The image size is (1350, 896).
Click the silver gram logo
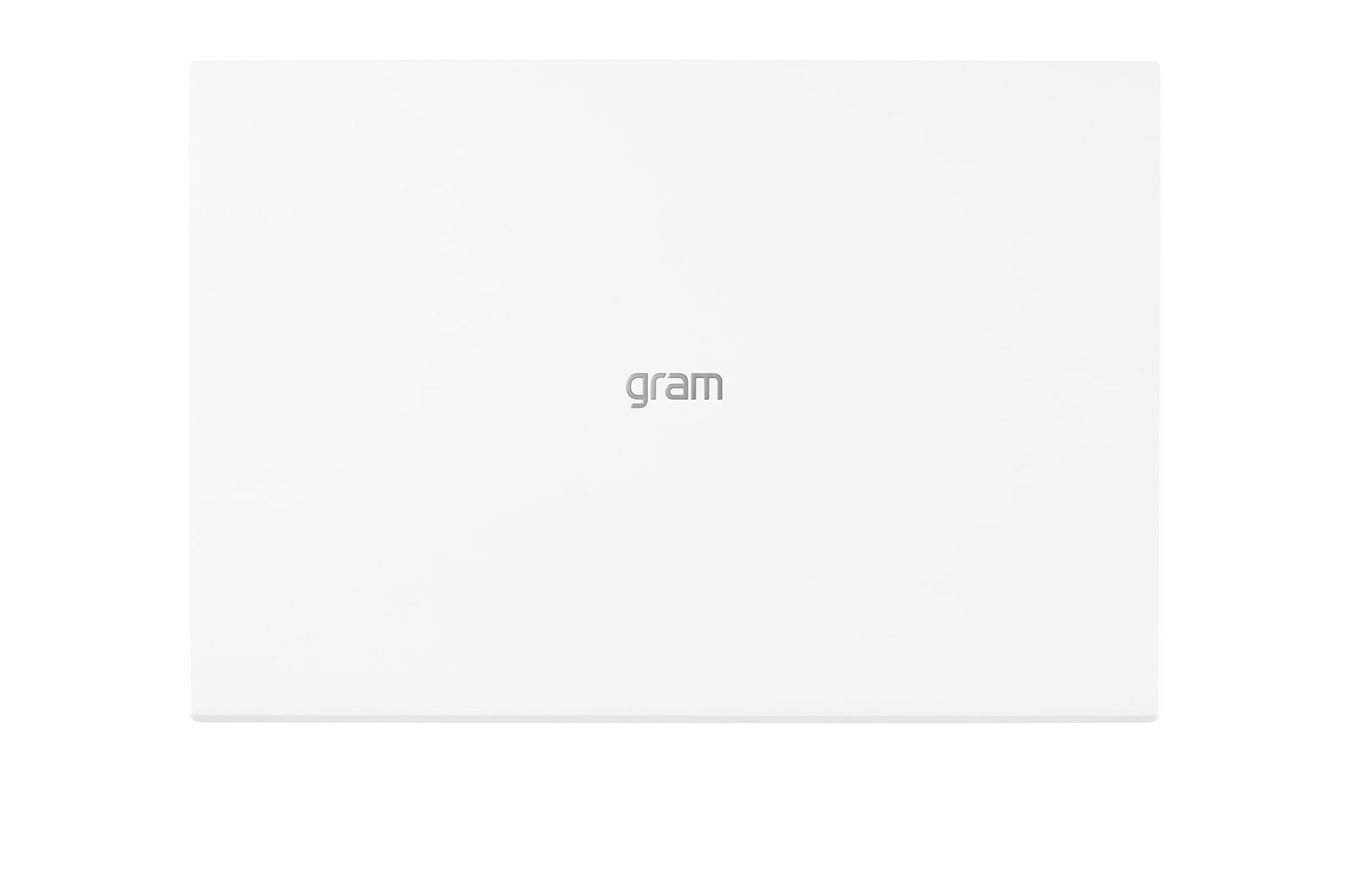click(674, 388)
